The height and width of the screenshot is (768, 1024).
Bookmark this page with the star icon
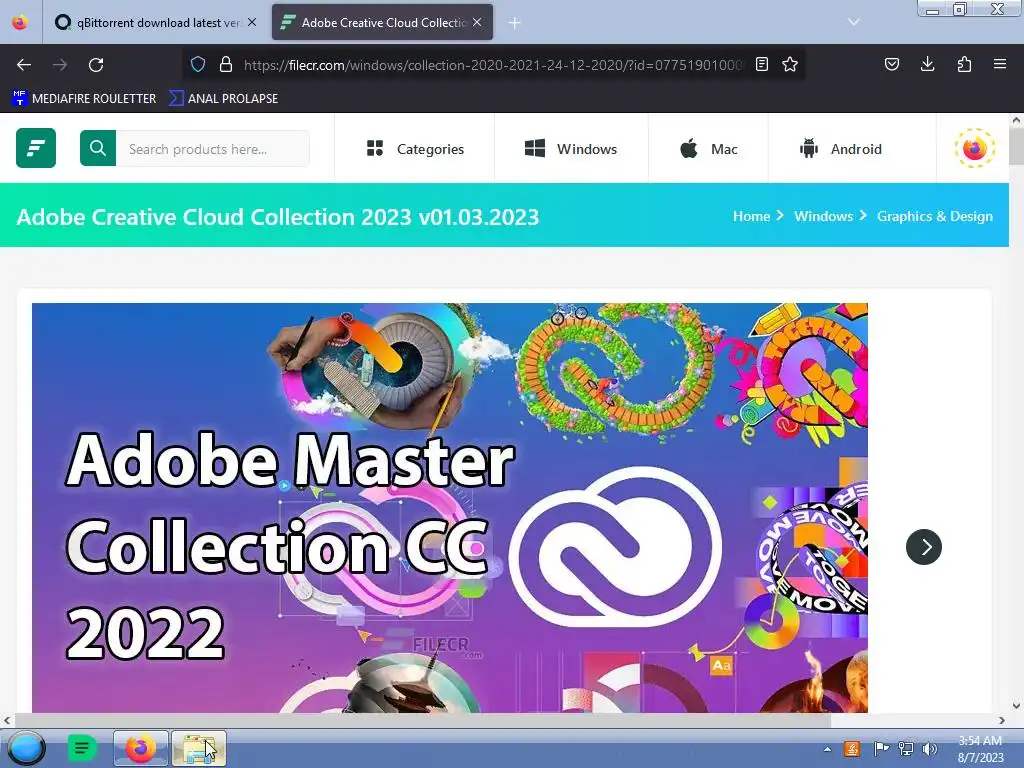click(x=790, y=64)
